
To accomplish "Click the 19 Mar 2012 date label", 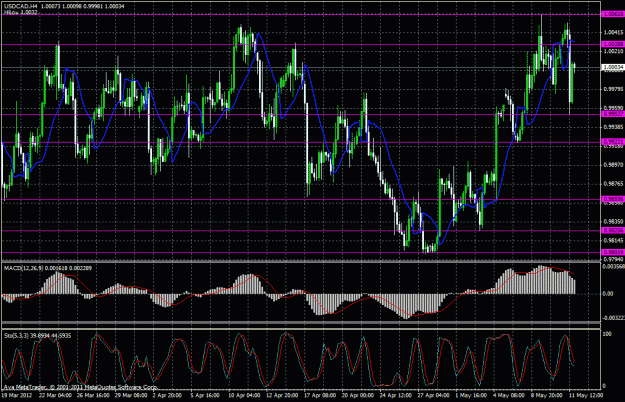I will point(16,396).
